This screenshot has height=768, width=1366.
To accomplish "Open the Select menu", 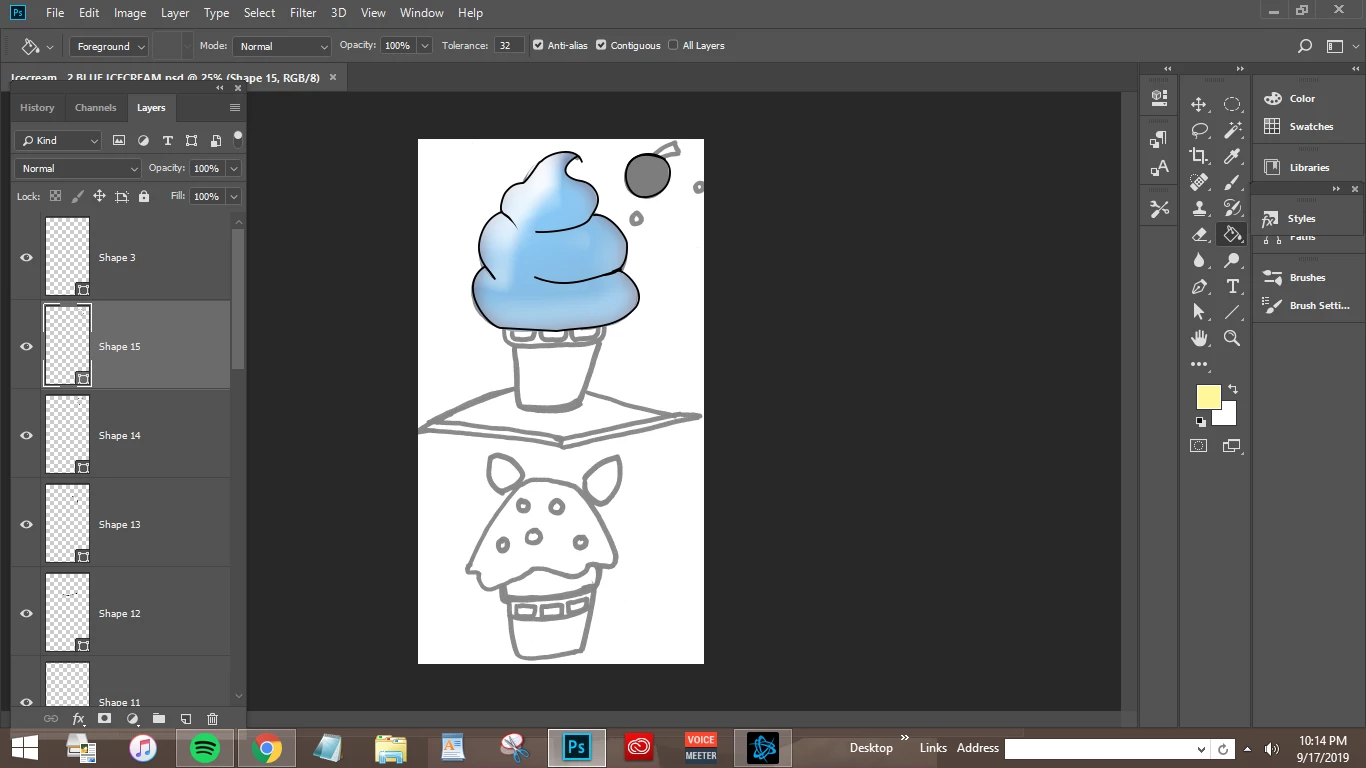I will [259, 13].
